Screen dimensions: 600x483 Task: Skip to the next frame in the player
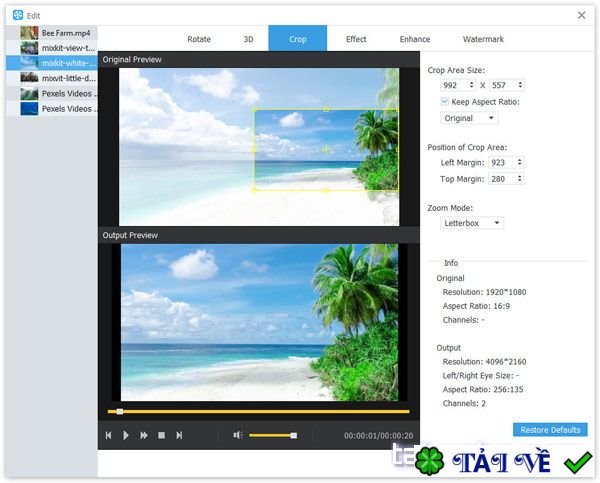point(179,435)
